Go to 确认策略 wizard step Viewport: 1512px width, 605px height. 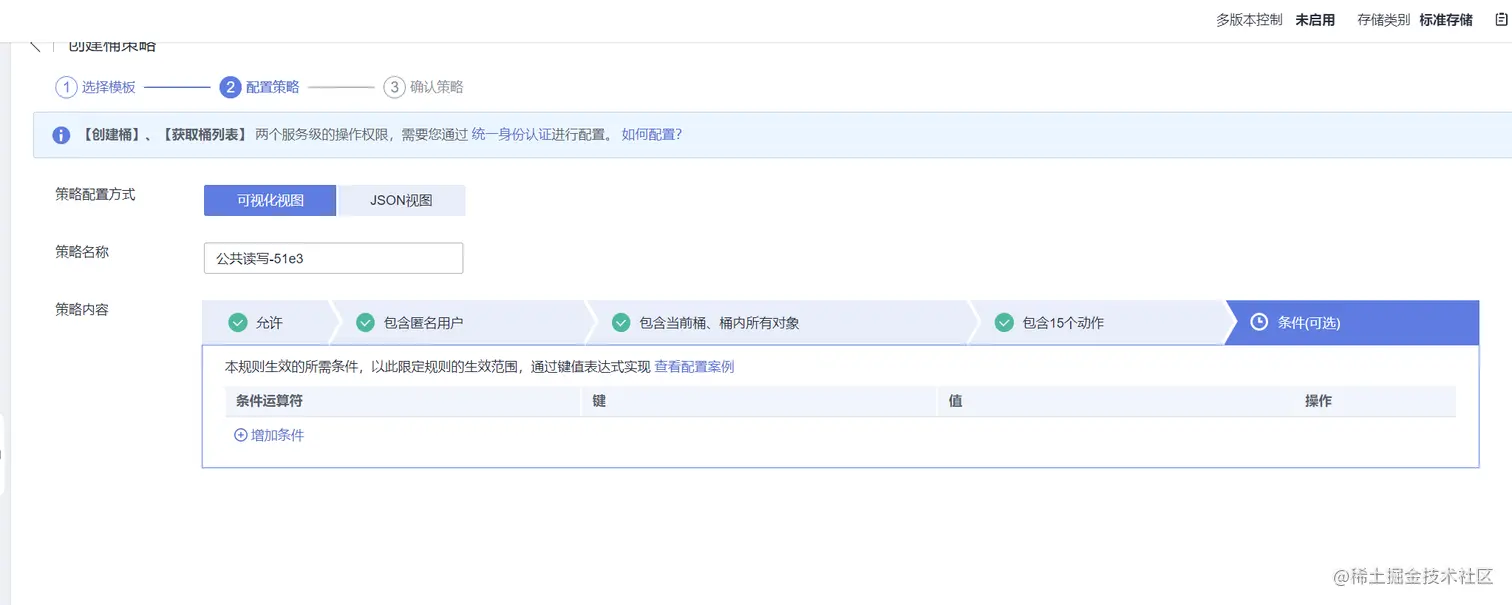436,87
